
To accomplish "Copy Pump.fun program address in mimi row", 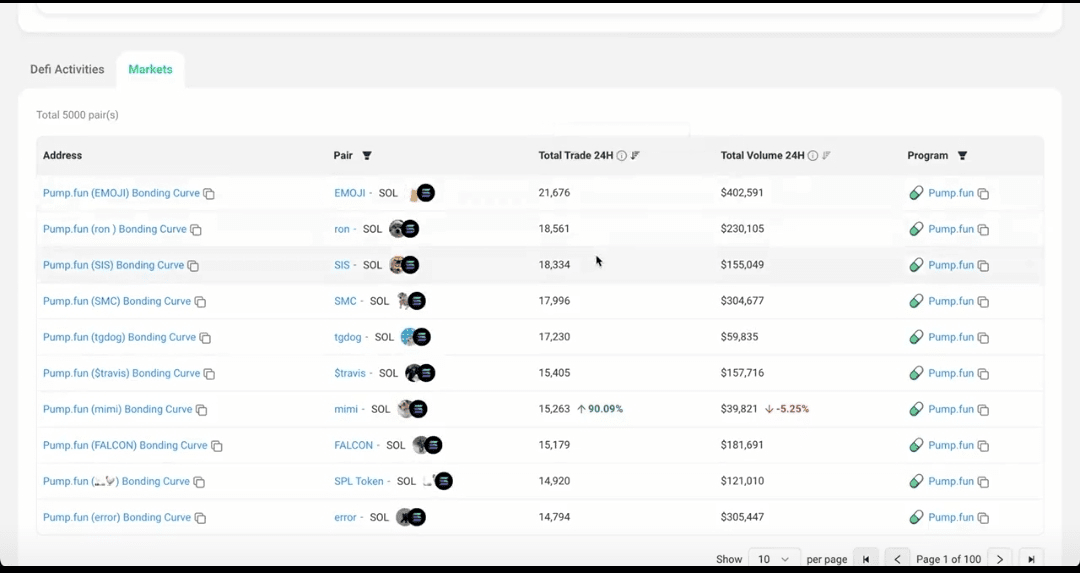I will click(983, 410).
